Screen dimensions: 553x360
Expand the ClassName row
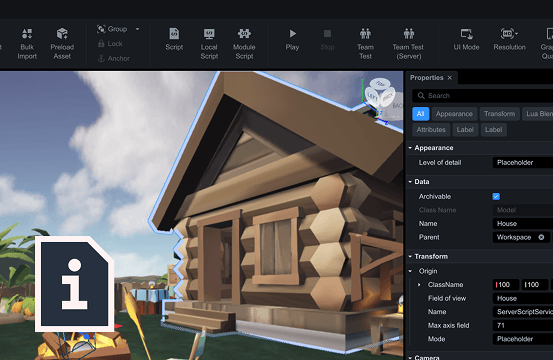419,285
